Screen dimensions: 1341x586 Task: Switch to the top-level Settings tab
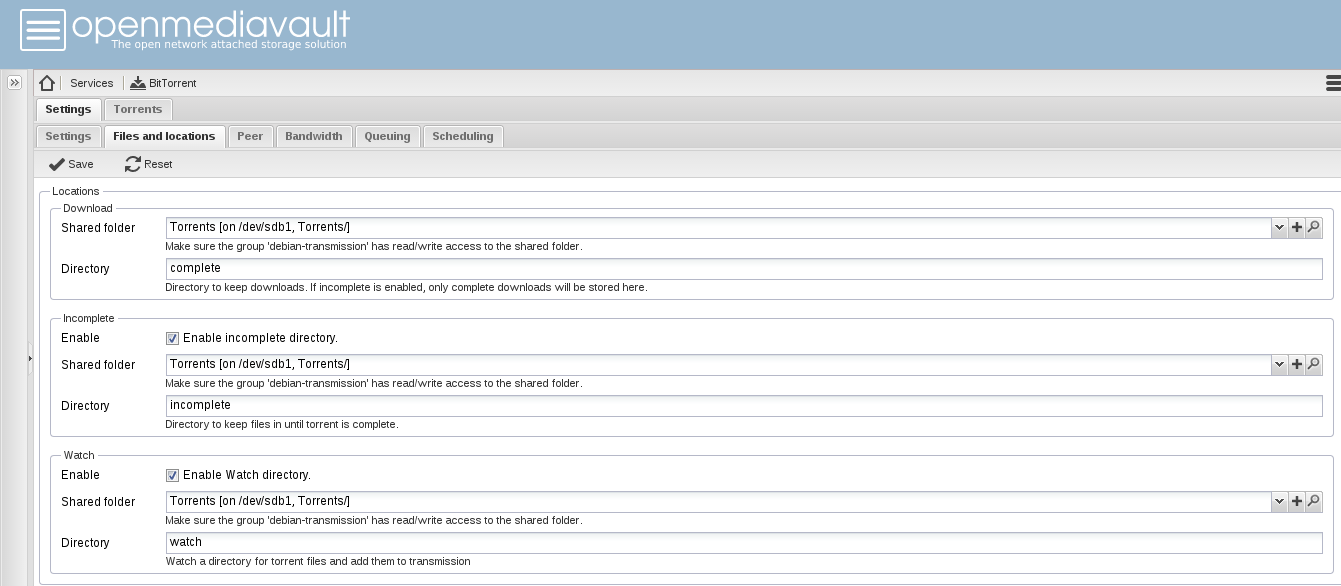click(x=68, y=109)
